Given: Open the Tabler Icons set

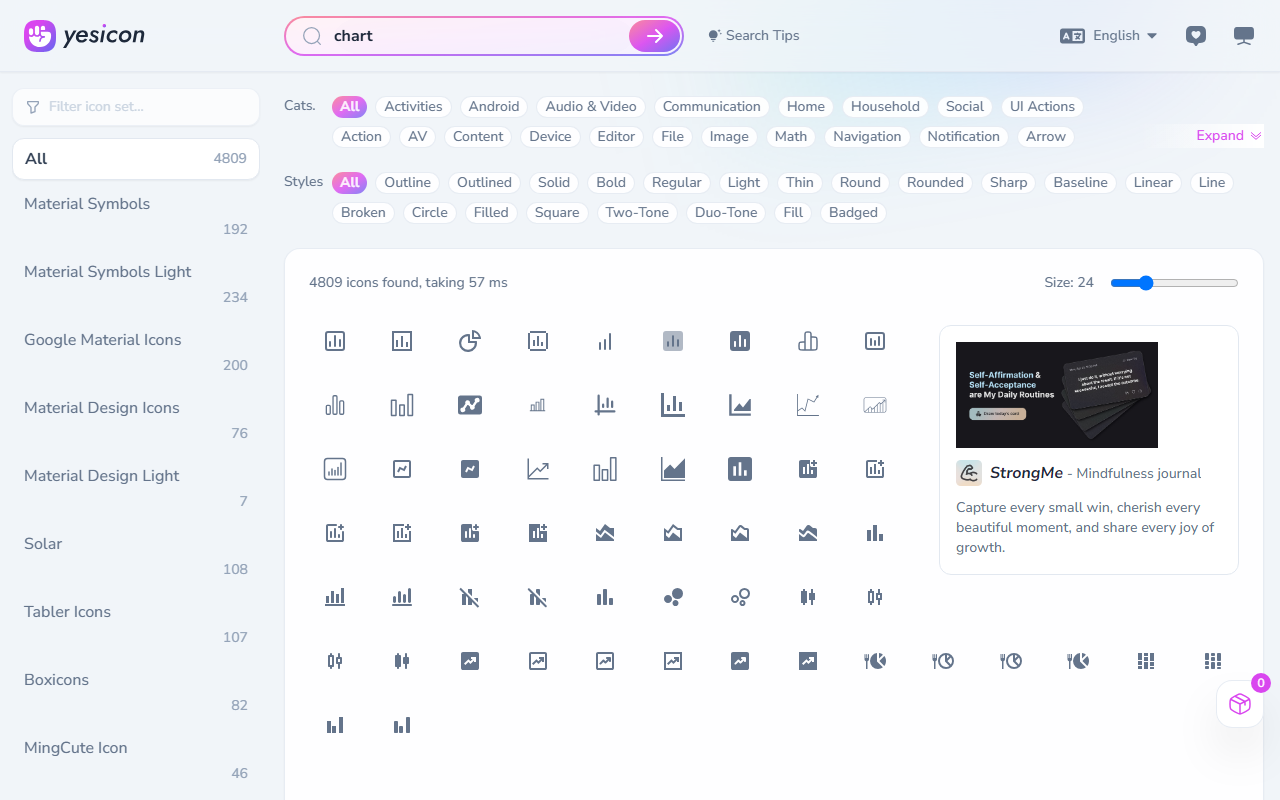Looking at the screenshot, I should [136, 624].
